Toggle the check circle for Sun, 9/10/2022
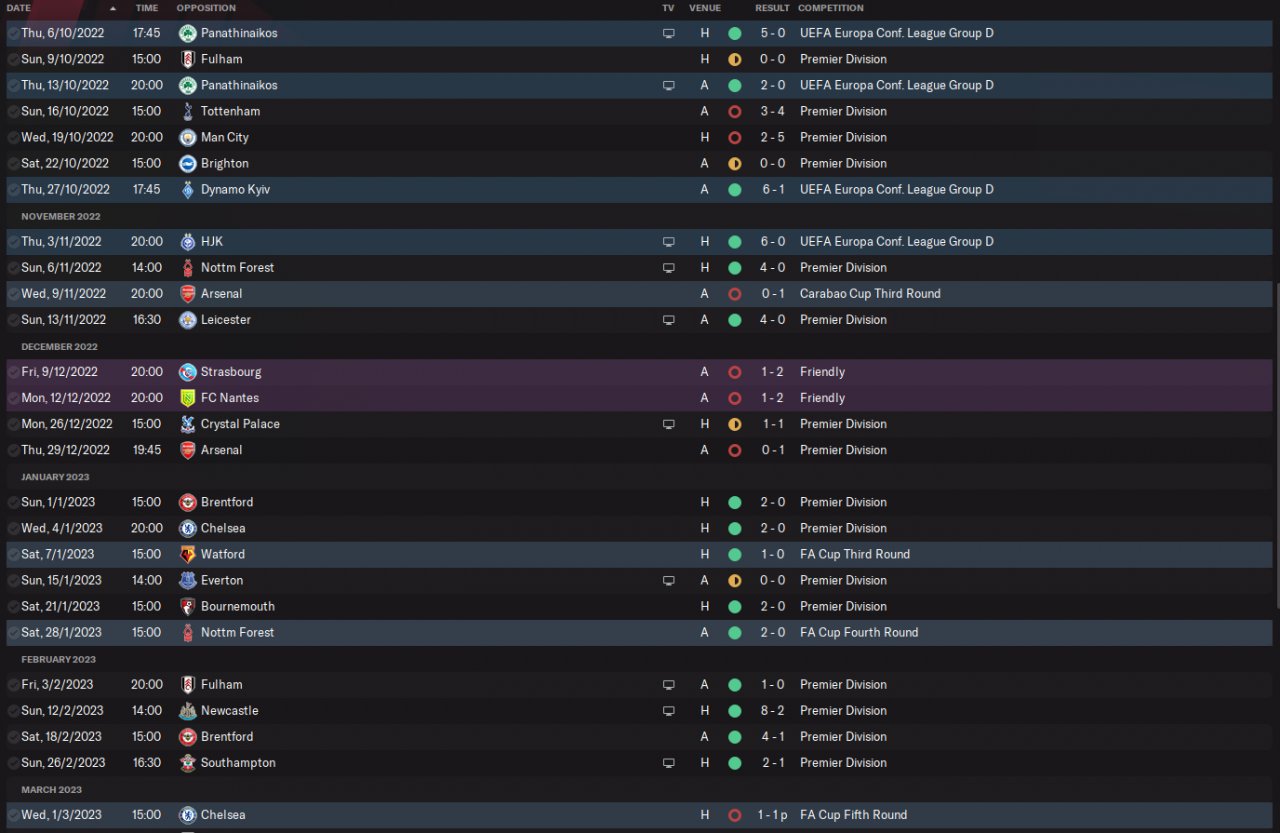1280x833 pixels. (12, 59)
